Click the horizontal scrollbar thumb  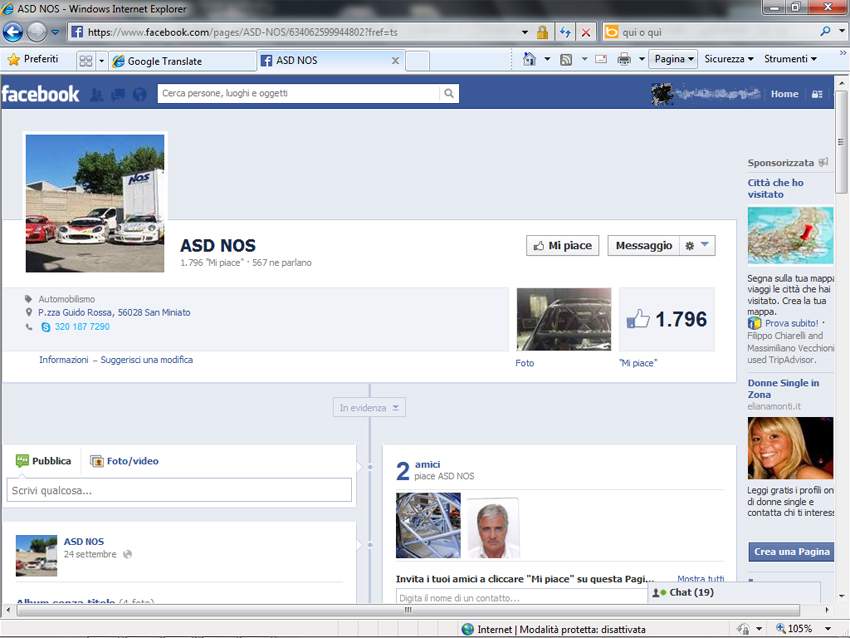click(x=408, y=610)
